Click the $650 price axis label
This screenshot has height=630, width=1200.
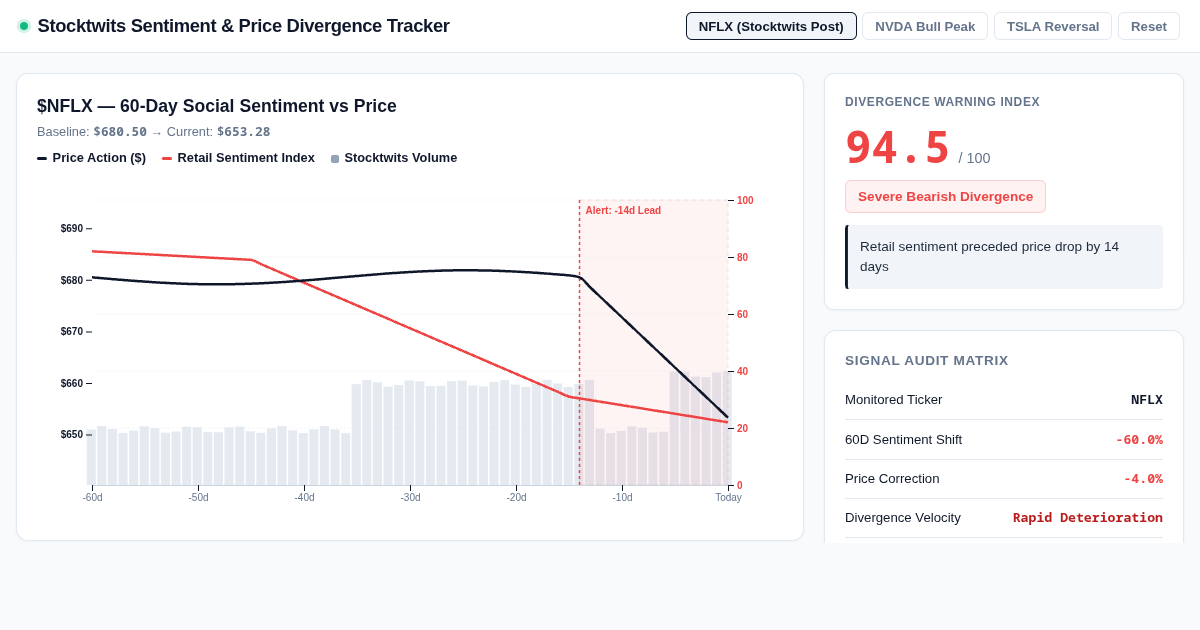tap(72, 435)
